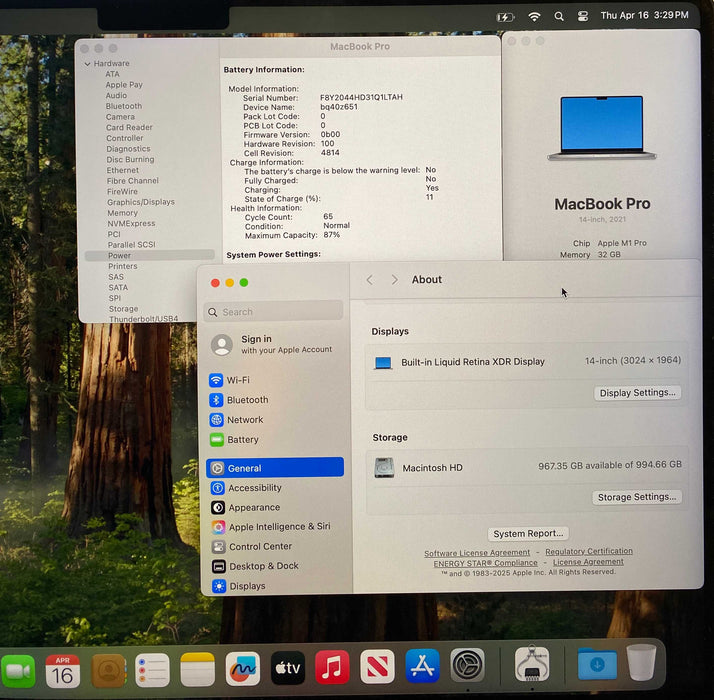
Task: Click the menu bar date and time
Action: coord(644,15)
